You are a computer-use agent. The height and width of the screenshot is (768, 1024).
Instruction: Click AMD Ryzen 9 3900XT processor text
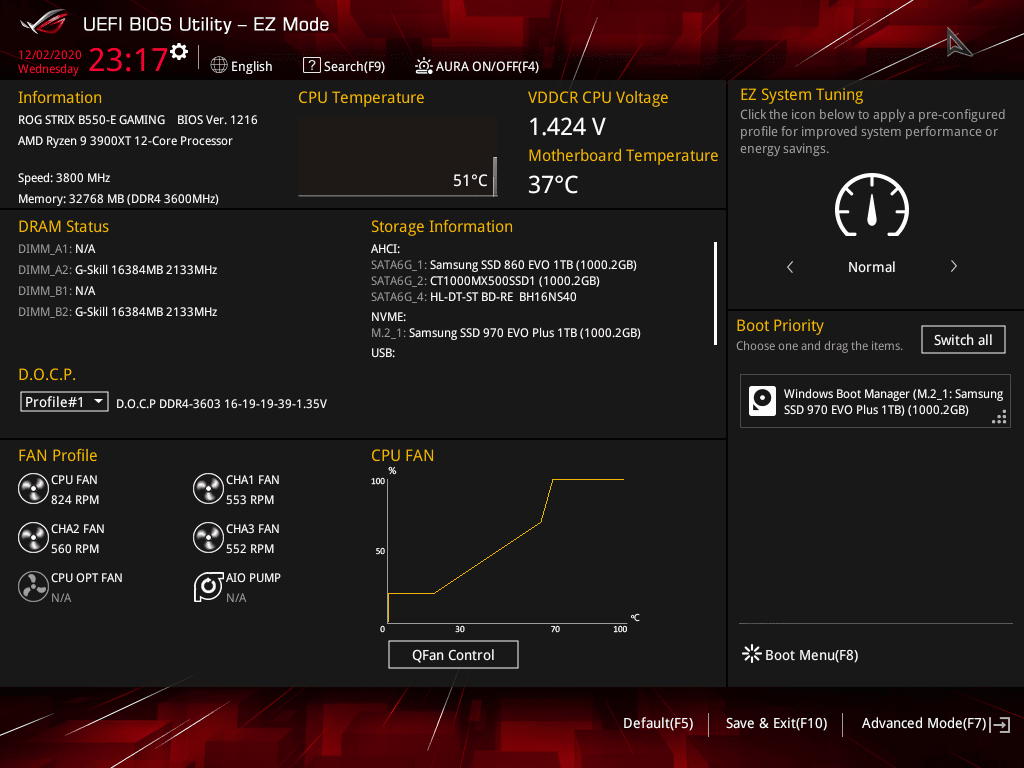pyautogui.click(x=125, y=140)
